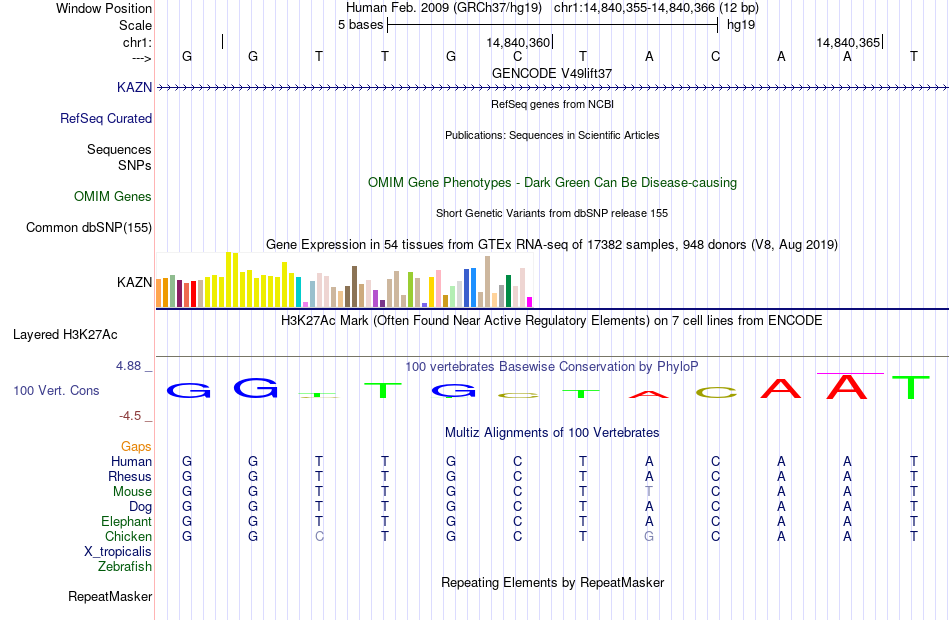The height and width of the screenshot is (620, 950).
Task: Open the RefSeq Curated track label
Action: (x=105, y=118)
